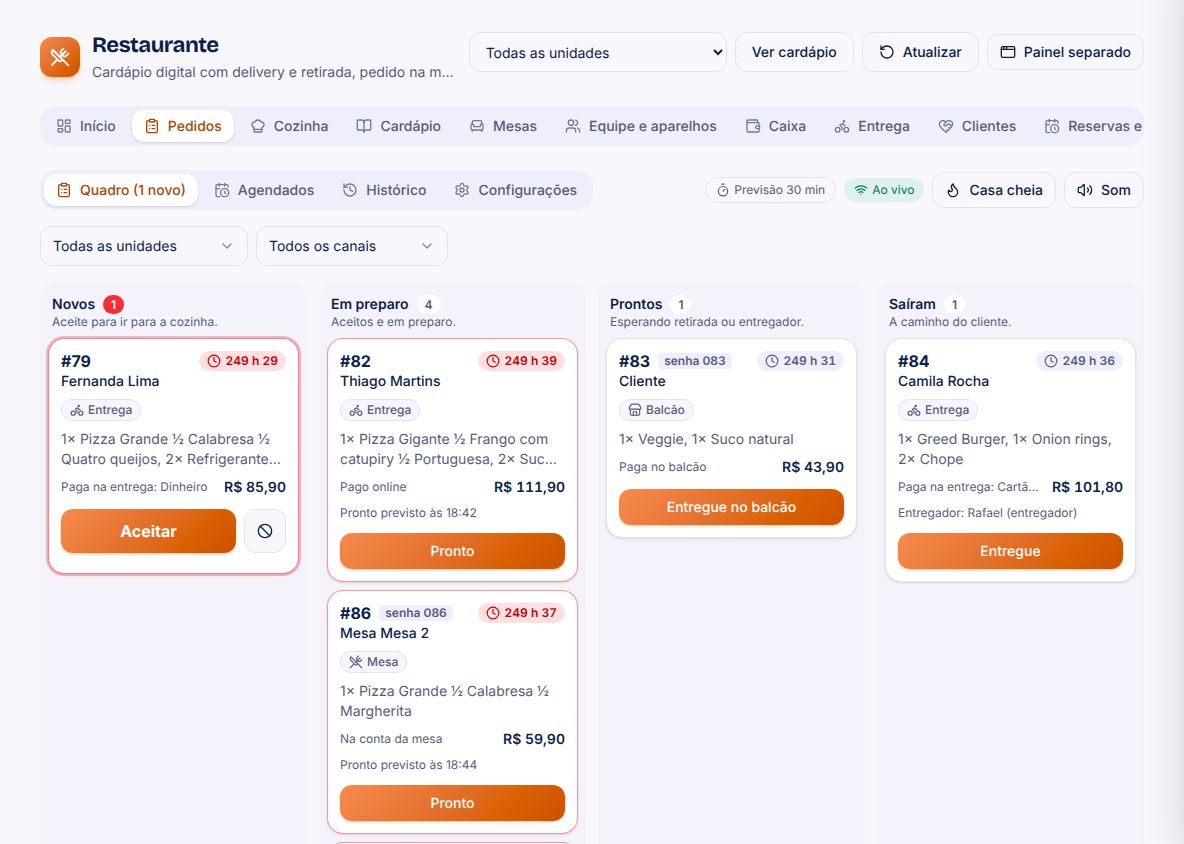Viewport: 1184px width, 844px height.
Task: Open the Configurações sub-tab
Action: pos(516,190)
